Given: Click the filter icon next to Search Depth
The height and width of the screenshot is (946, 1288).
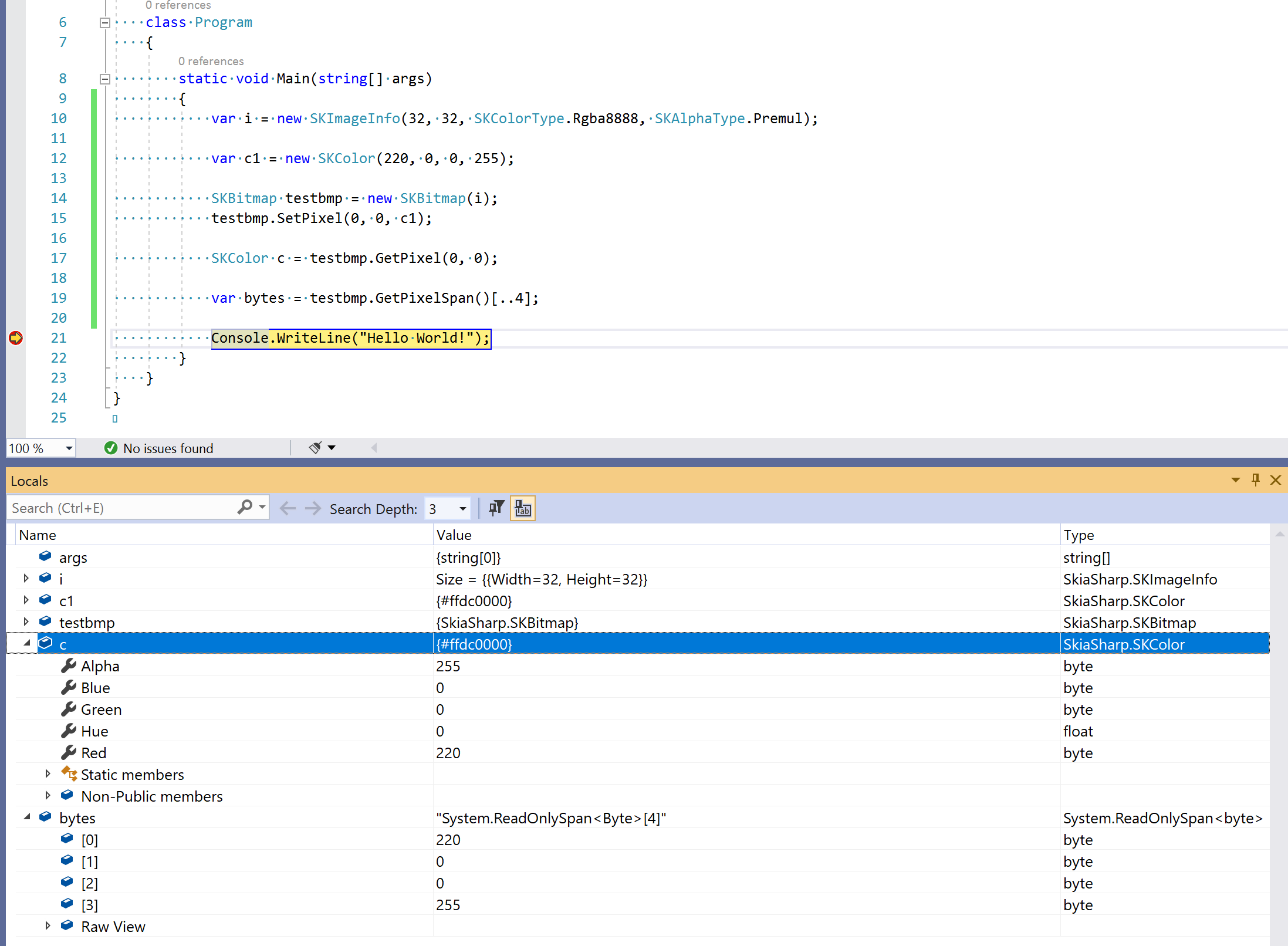Looking at the screenshot, I should click(x=496, y=508).
